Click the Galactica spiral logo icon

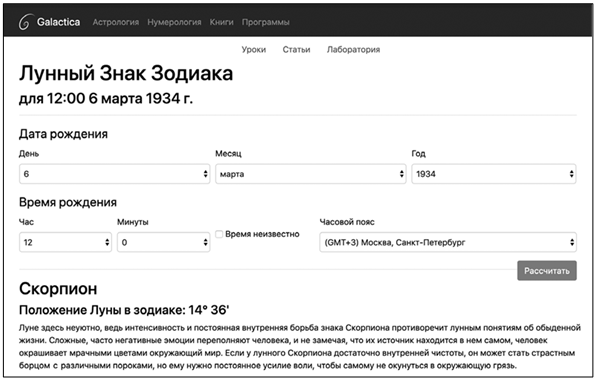(x=24, y=22)
